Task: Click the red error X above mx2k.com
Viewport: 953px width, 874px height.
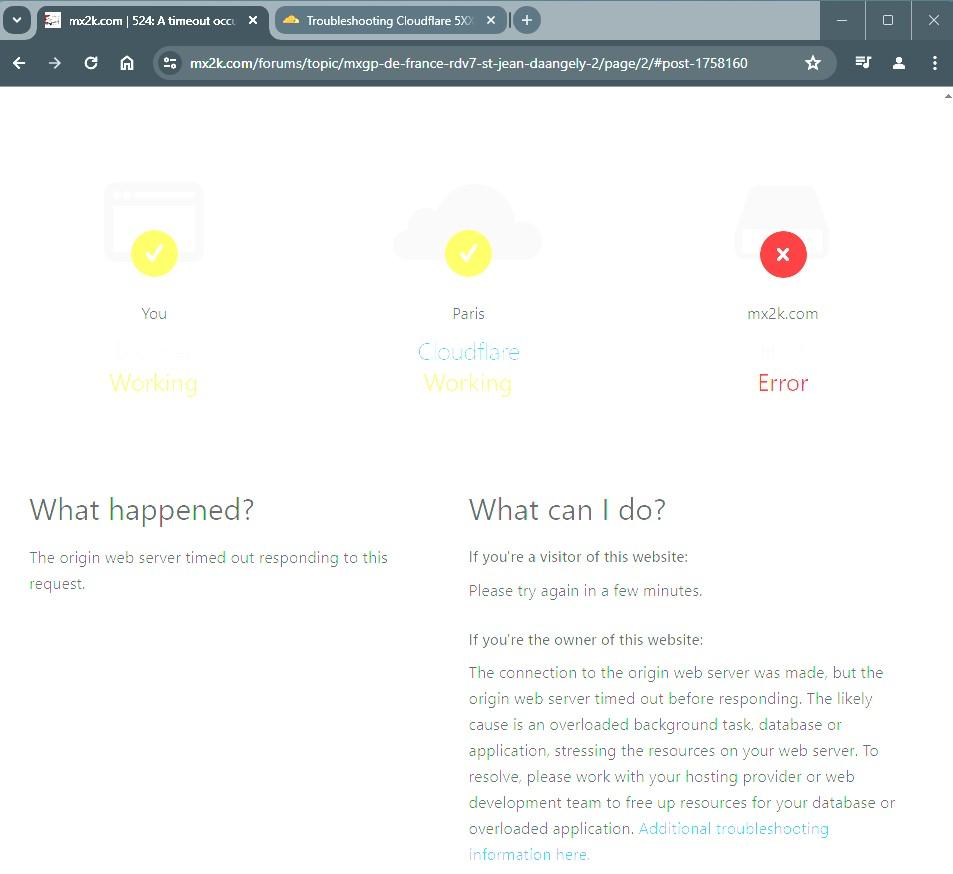Action: pyautogui.click(x=783, y=254)
